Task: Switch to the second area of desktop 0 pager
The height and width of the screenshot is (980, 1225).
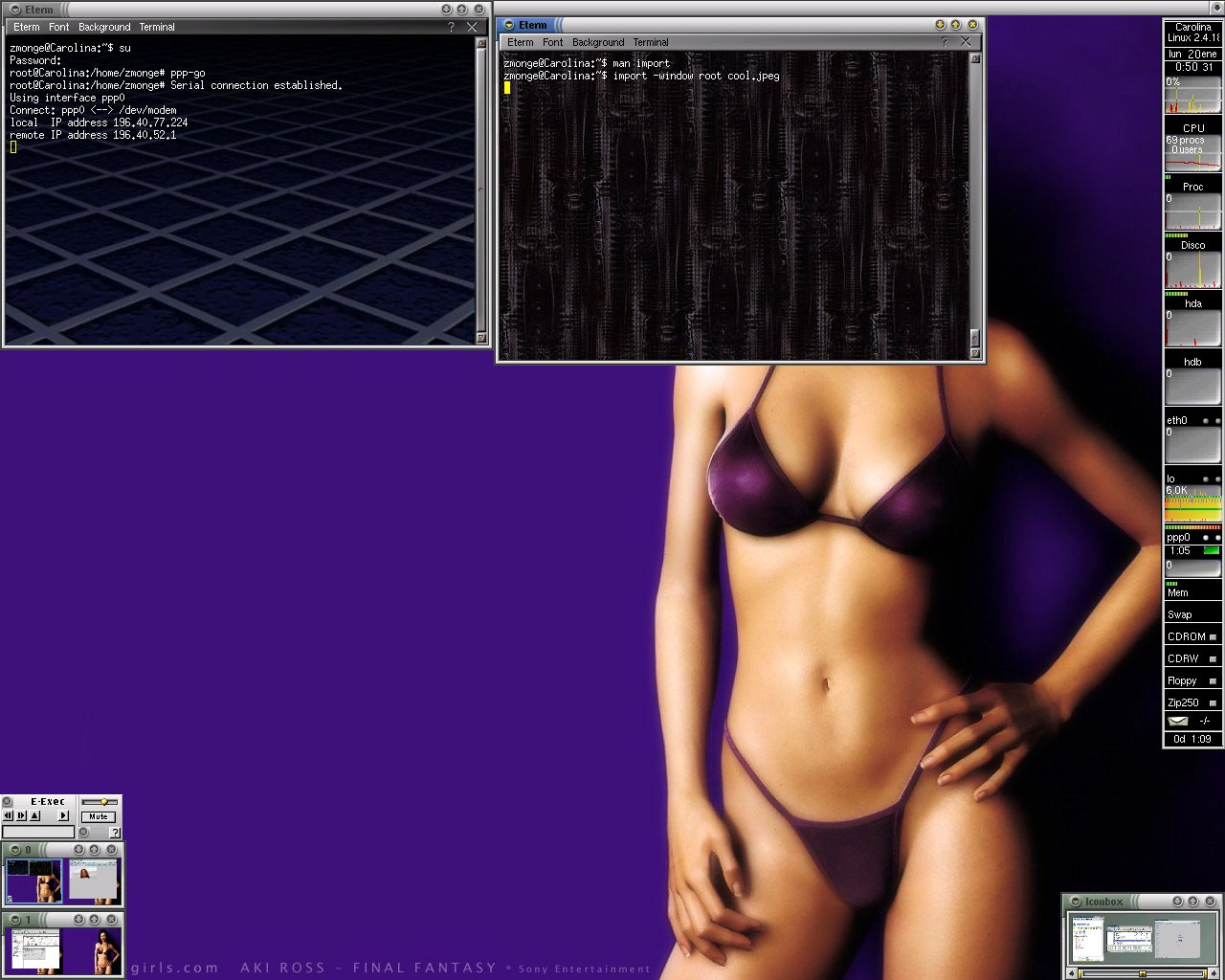Action: 92,881
